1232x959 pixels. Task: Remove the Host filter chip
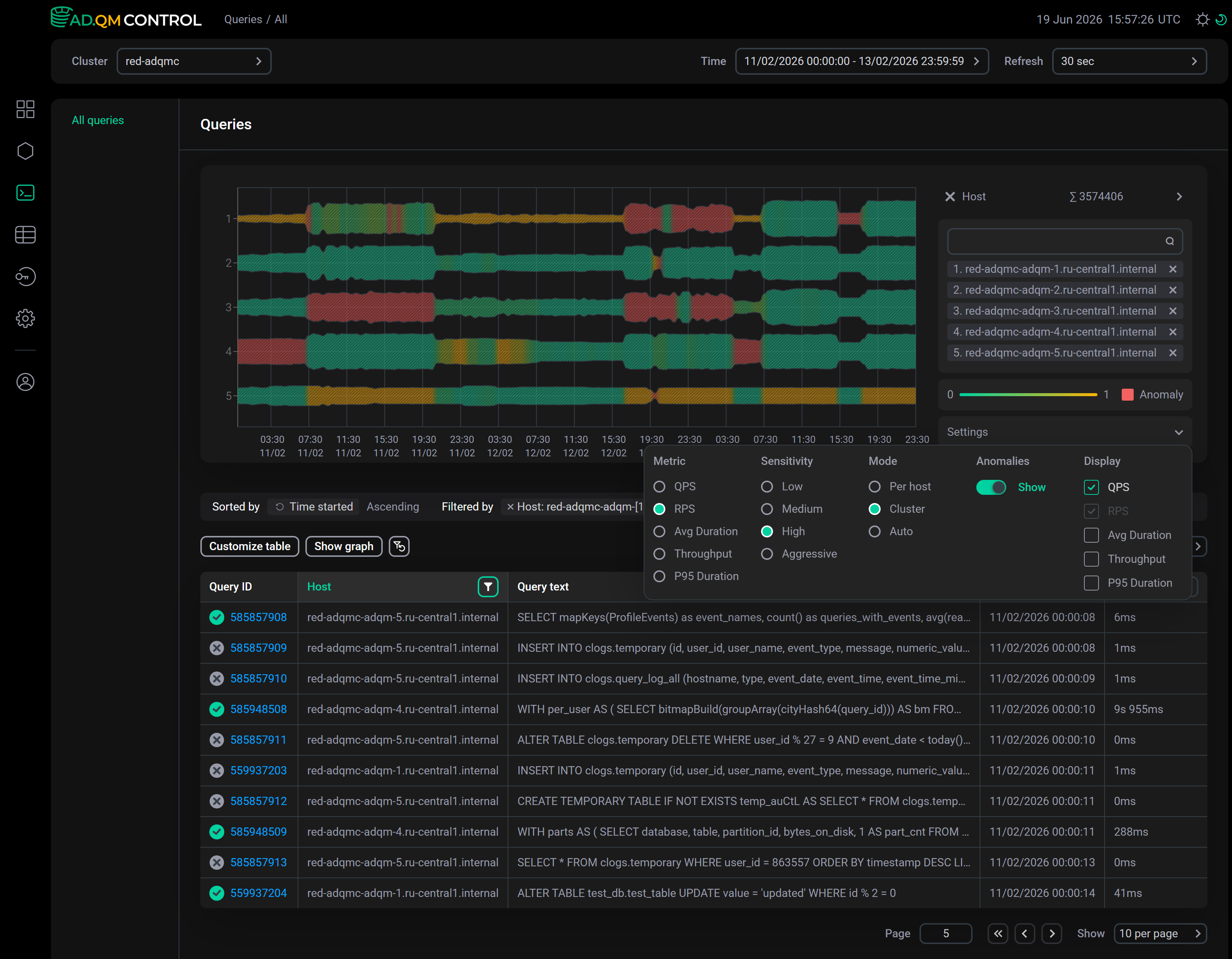click(x=510, y=507)
